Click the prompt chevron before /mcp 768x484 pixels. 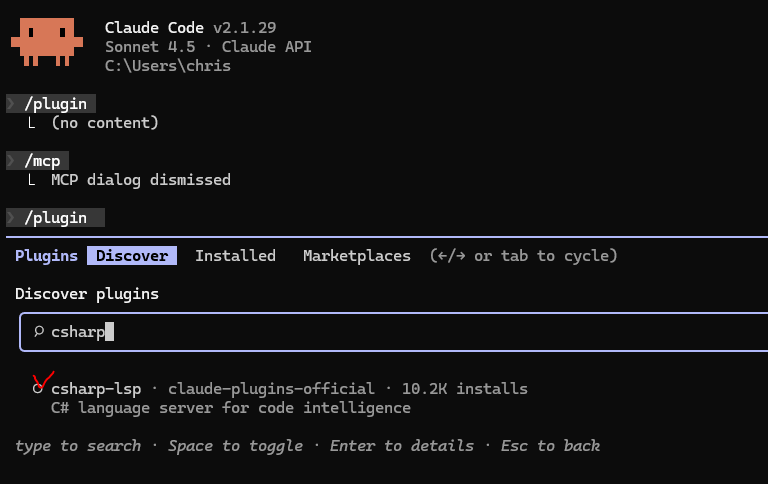(x=11, y=161)
